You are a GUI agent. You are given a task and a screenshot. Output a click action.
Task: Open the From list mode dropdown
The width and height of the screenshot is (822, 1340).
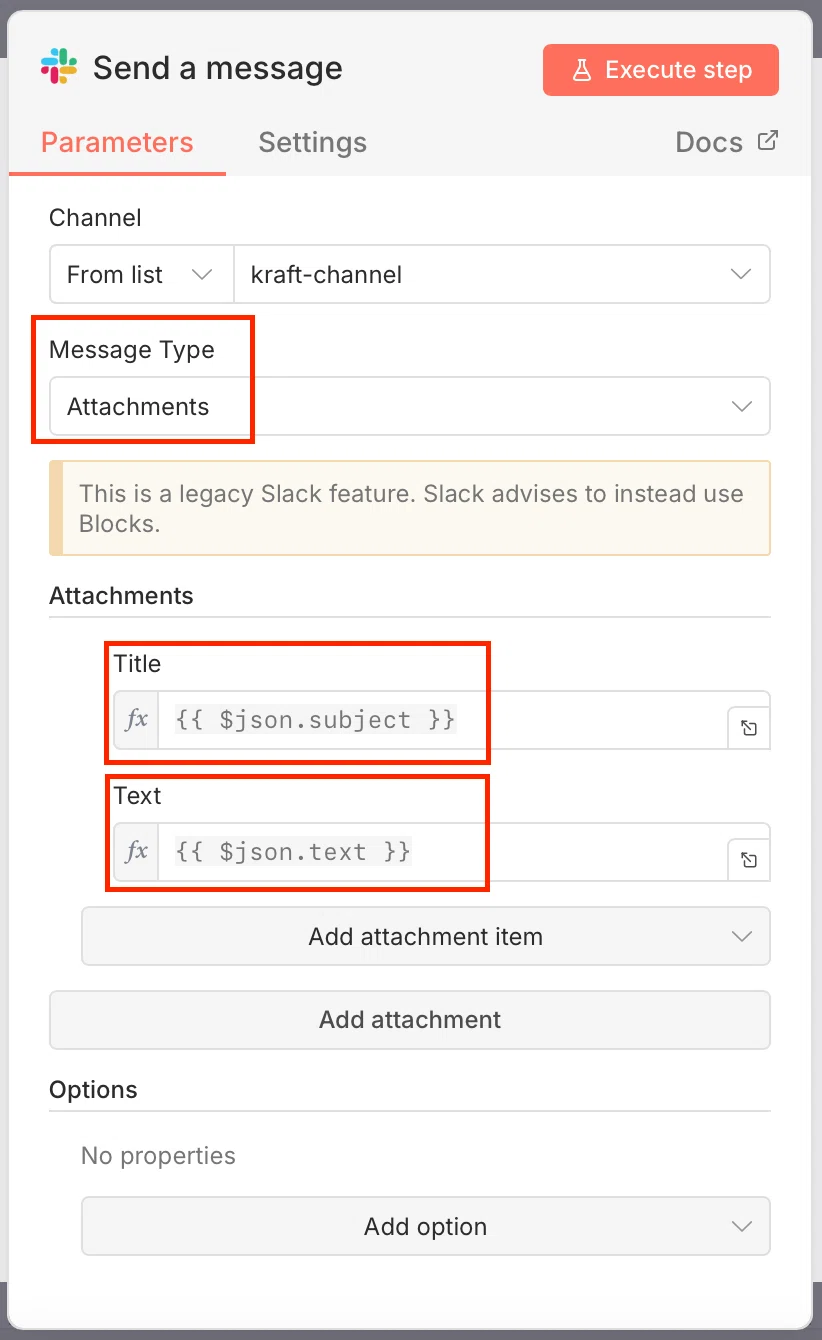[x=142, y=274]
